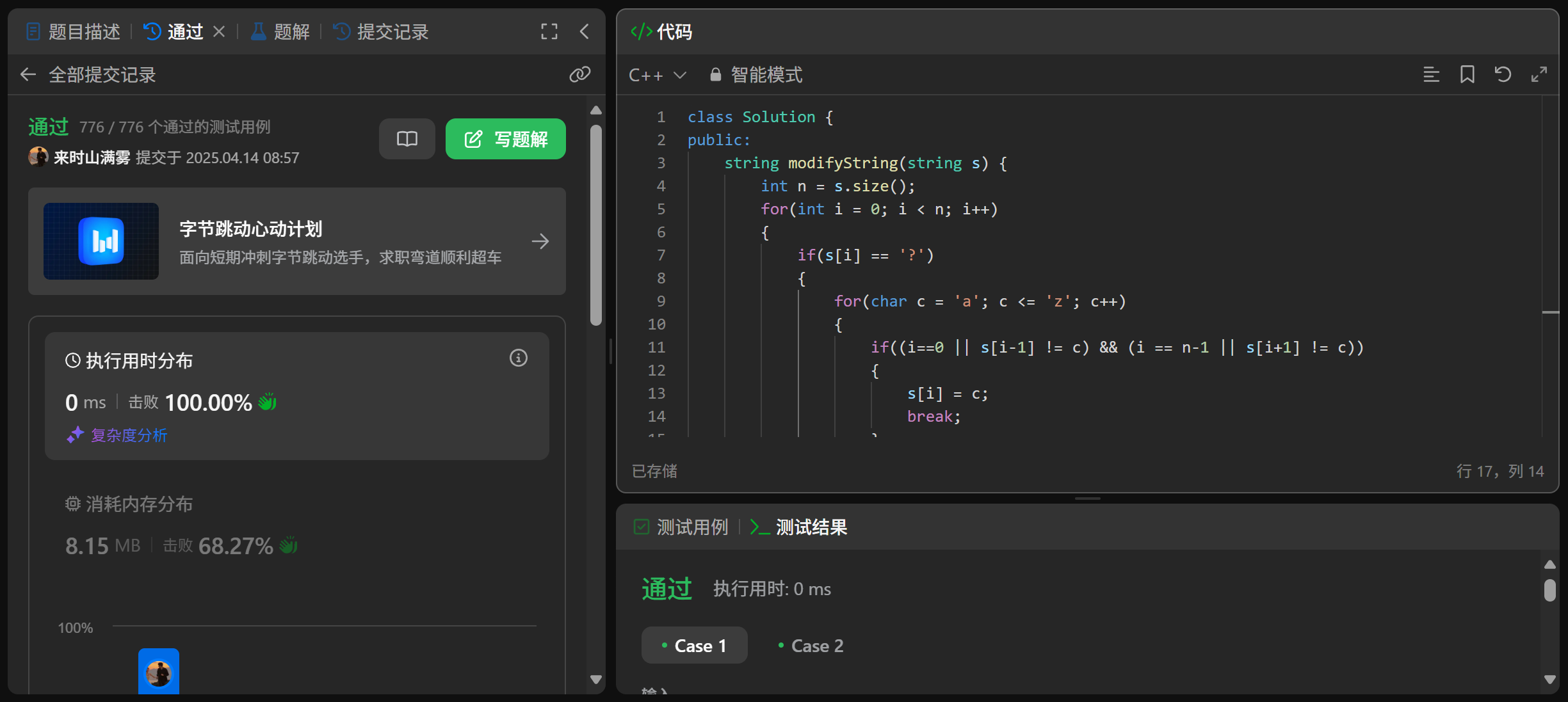Show info for 执行用时分布
Screen dimensions: 1568x702
pyautogui.click(x=518, y=358)
